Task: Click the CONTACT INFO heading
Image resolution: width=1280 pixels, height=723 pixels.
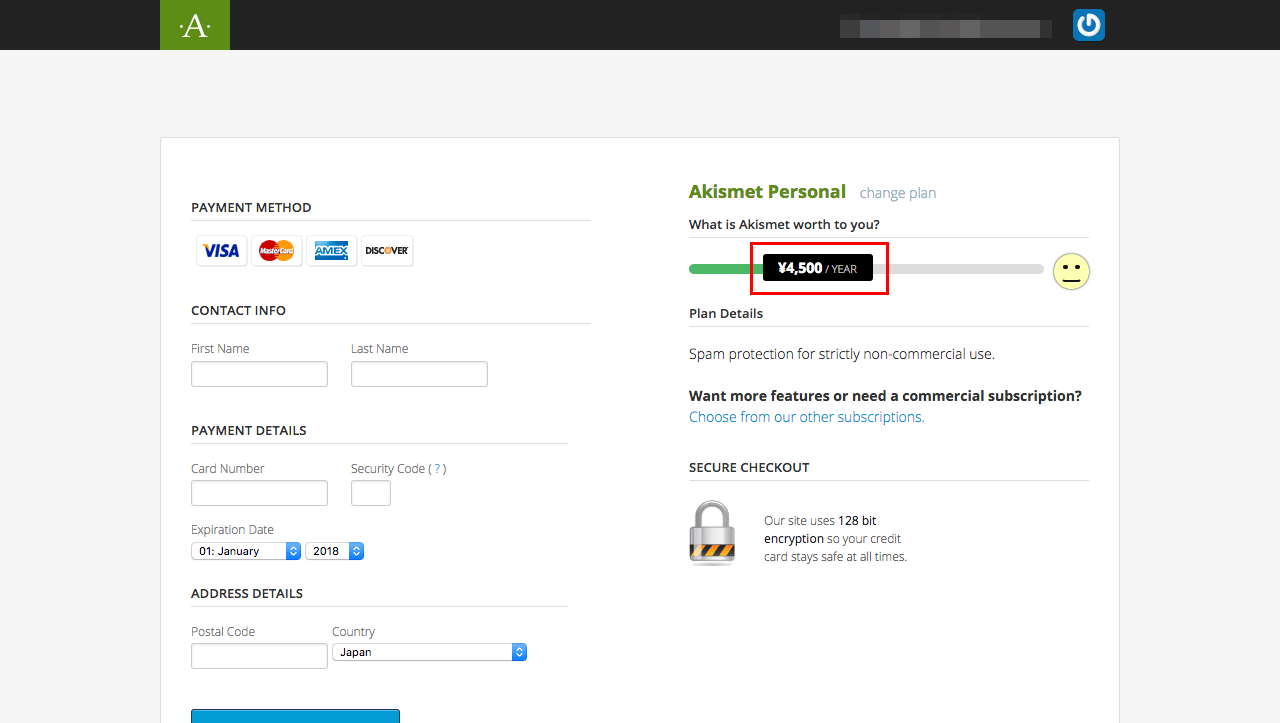Action: [238, 311]
